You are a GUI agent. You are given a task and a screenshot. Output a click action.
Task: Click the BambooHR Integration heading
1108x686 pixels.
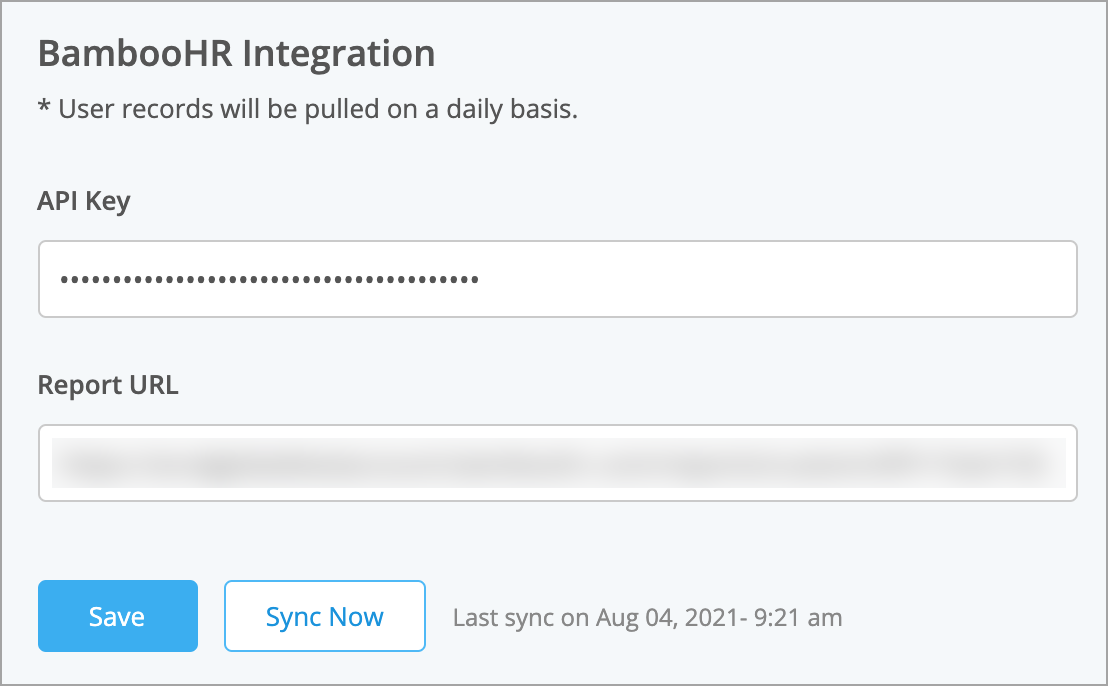coord(235,52)
